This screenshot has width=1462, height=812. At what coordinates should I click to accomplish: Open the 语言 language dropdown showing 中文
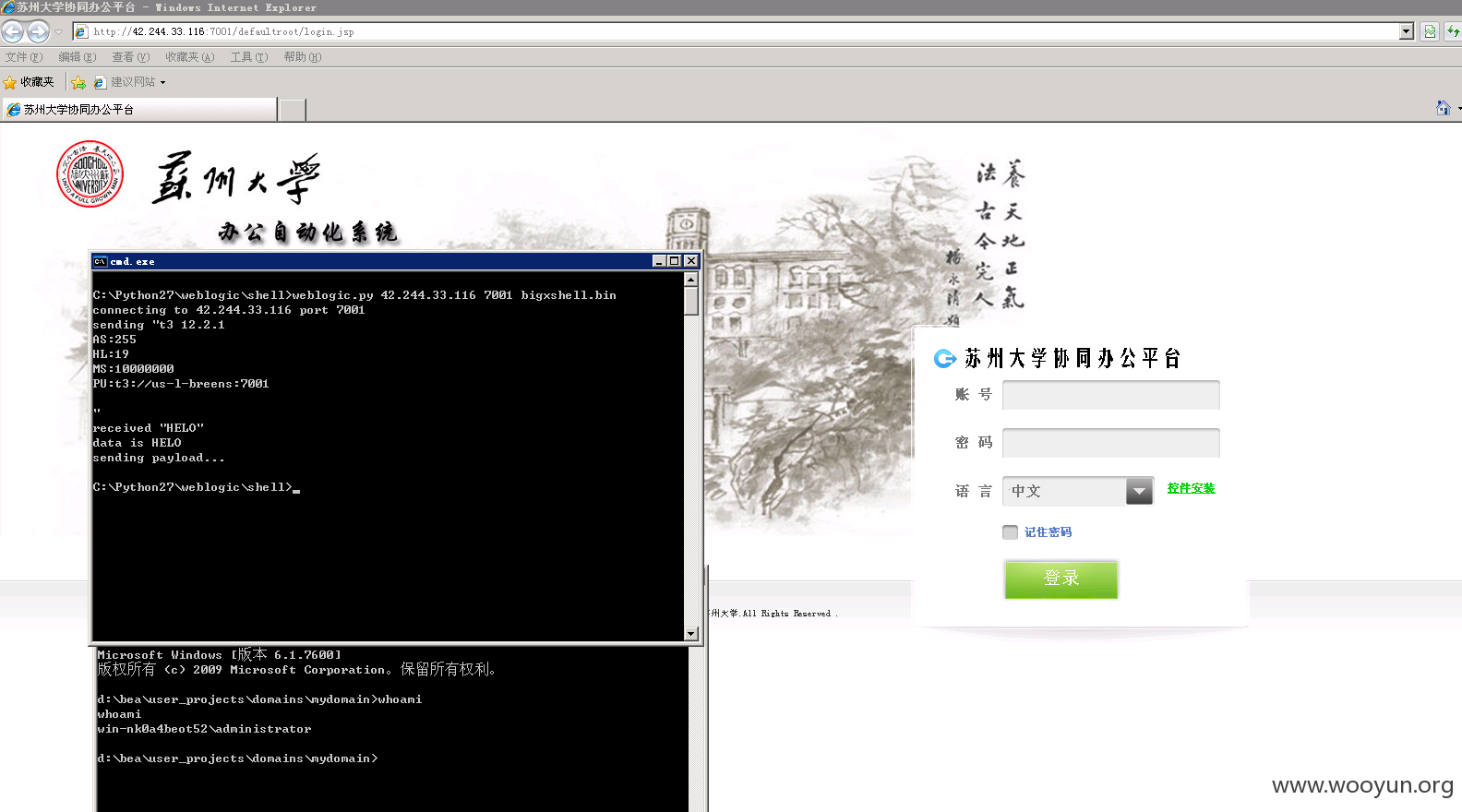click(x=1078, y=491)
